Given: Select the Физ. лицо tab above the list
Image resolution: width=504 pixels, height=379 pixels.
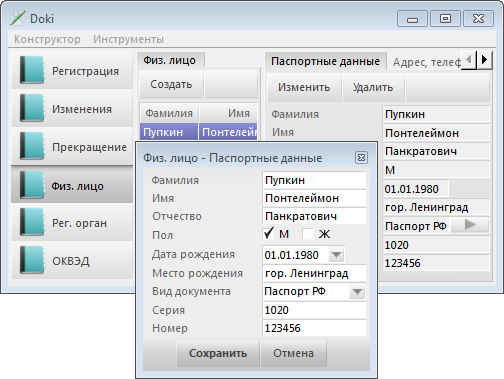Looking at the screenshot, I should coord(170,60).
